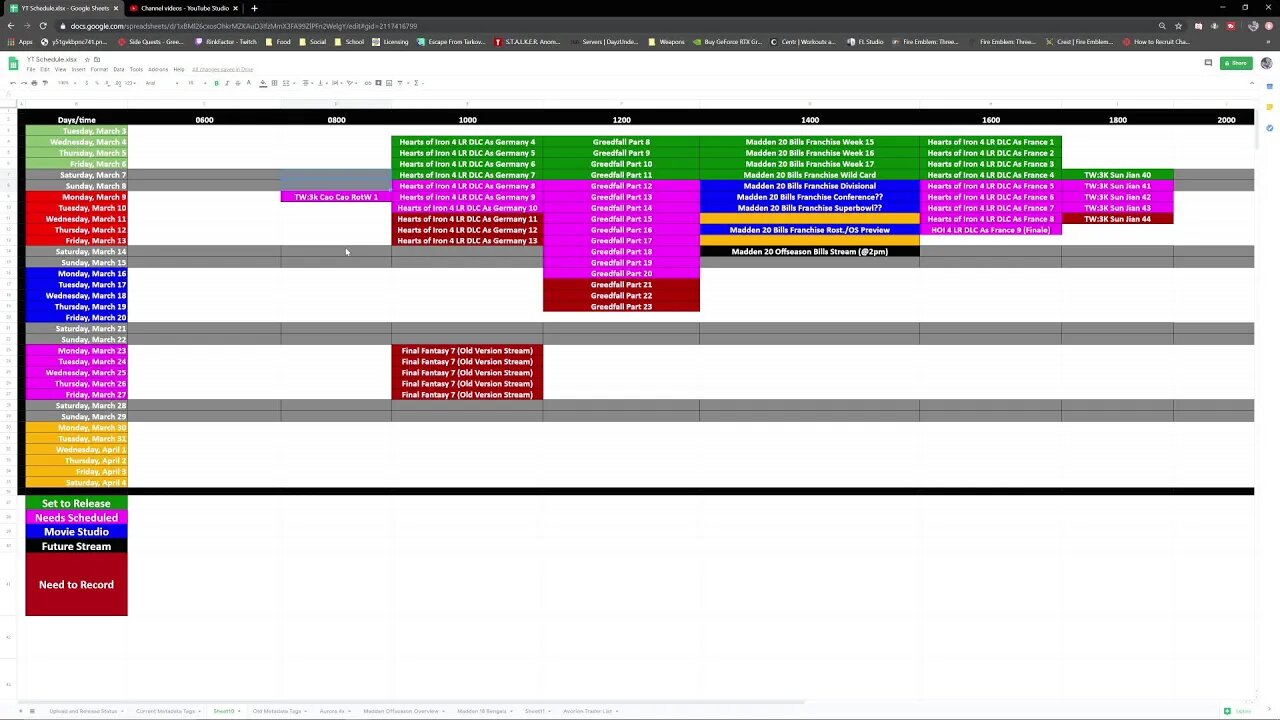Open the more number formats dropdown
The width and height of the screenshot is (1280, 720).
pos(130,83)
